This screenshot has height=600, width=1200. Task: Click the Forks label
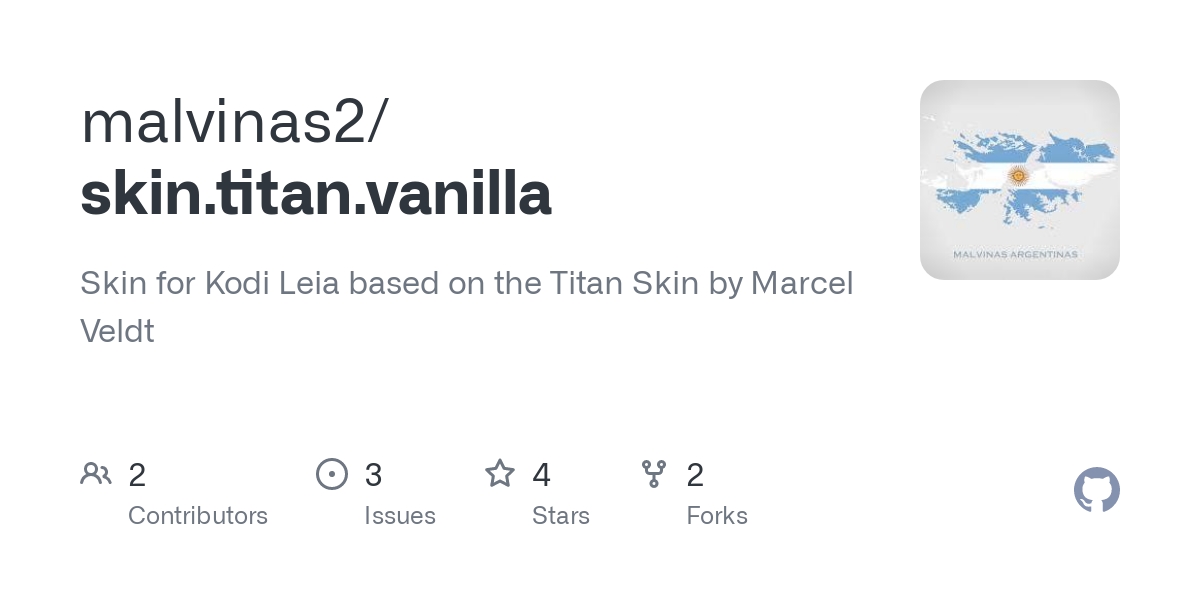point(717,516)
